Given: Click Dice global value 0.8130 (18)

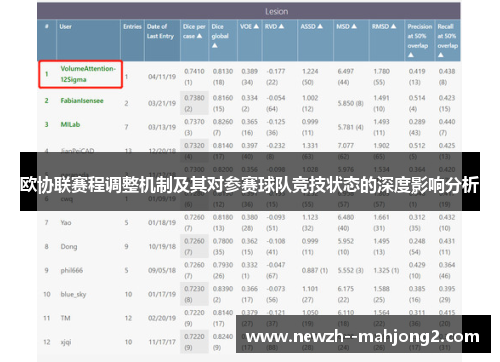Looking at the screenshot, I should (223, 77).
